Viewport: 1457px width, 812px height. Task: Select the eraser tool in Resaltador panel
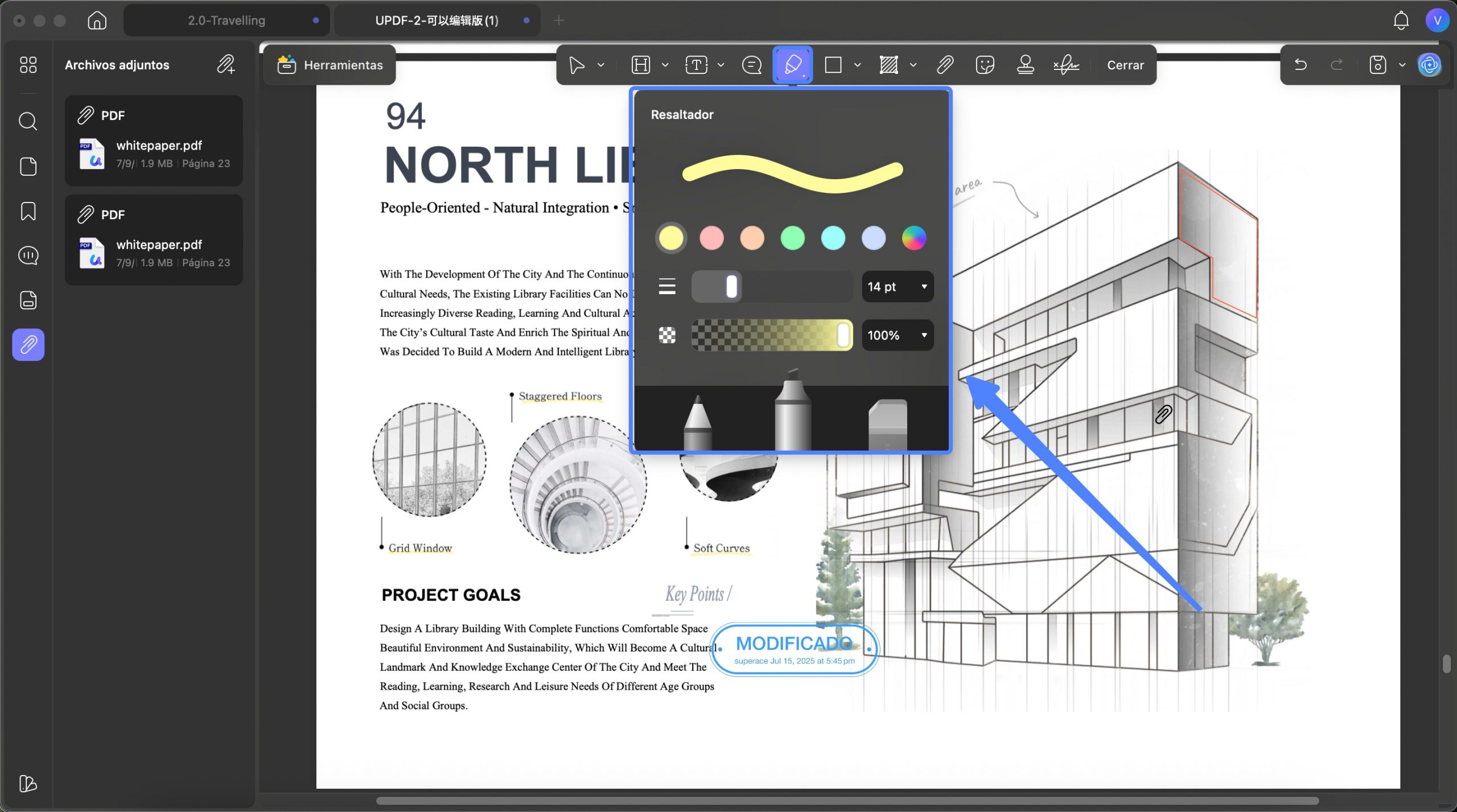[887, 424]
